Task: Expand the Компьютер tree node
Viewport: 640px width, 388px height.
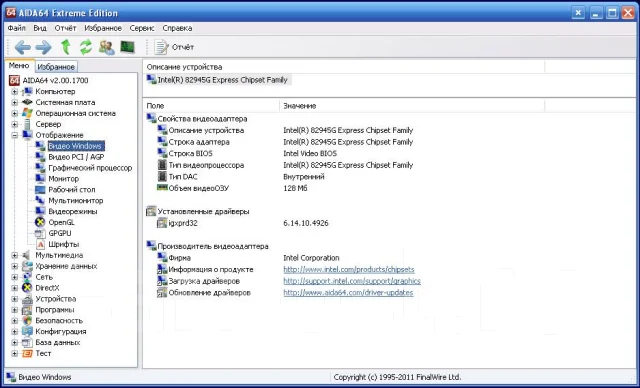Action: coord(15,91)
